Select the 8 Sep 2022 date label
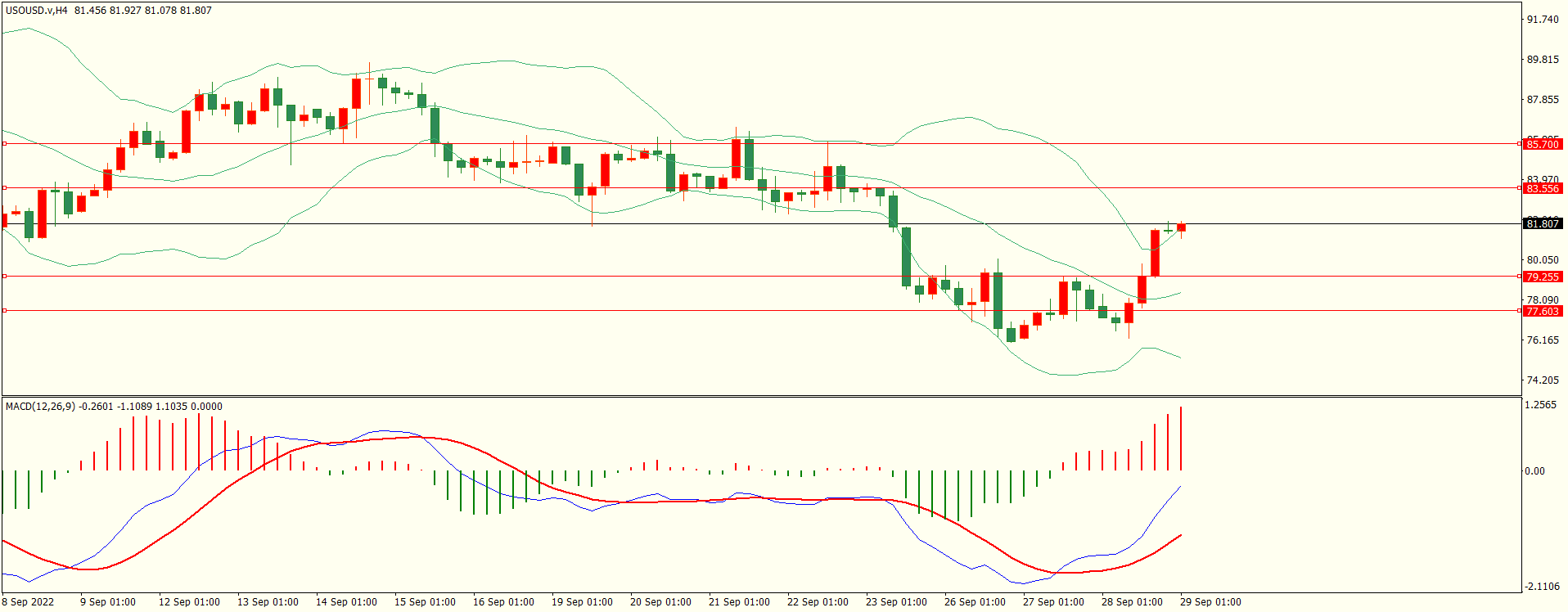The width and height of the screenshot is (1568, 612). 28,602
